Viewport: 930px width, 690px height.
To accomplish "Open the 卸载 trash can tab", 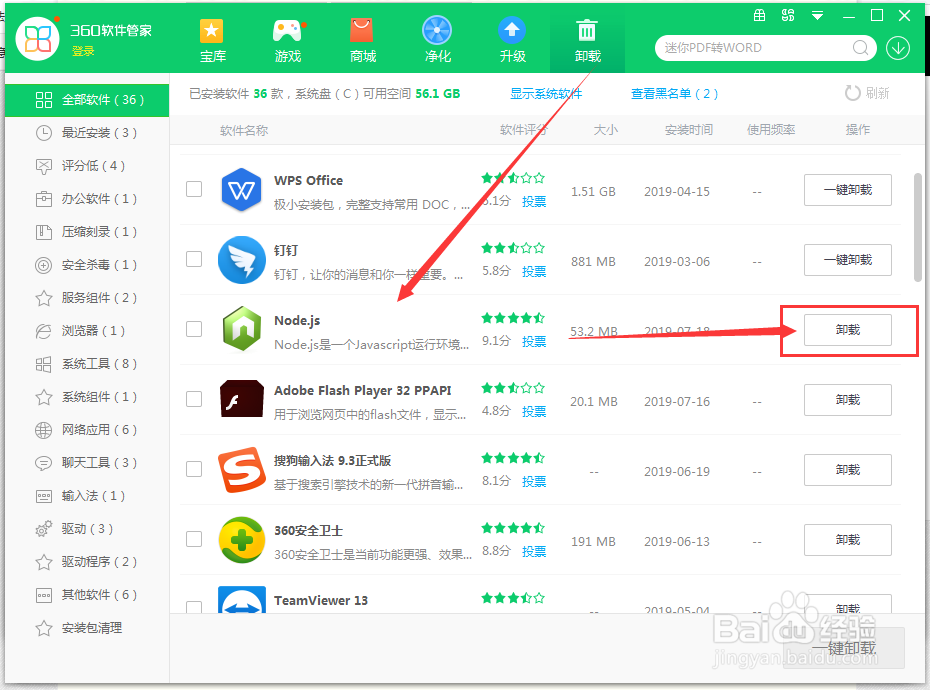I will click(587, 40).
